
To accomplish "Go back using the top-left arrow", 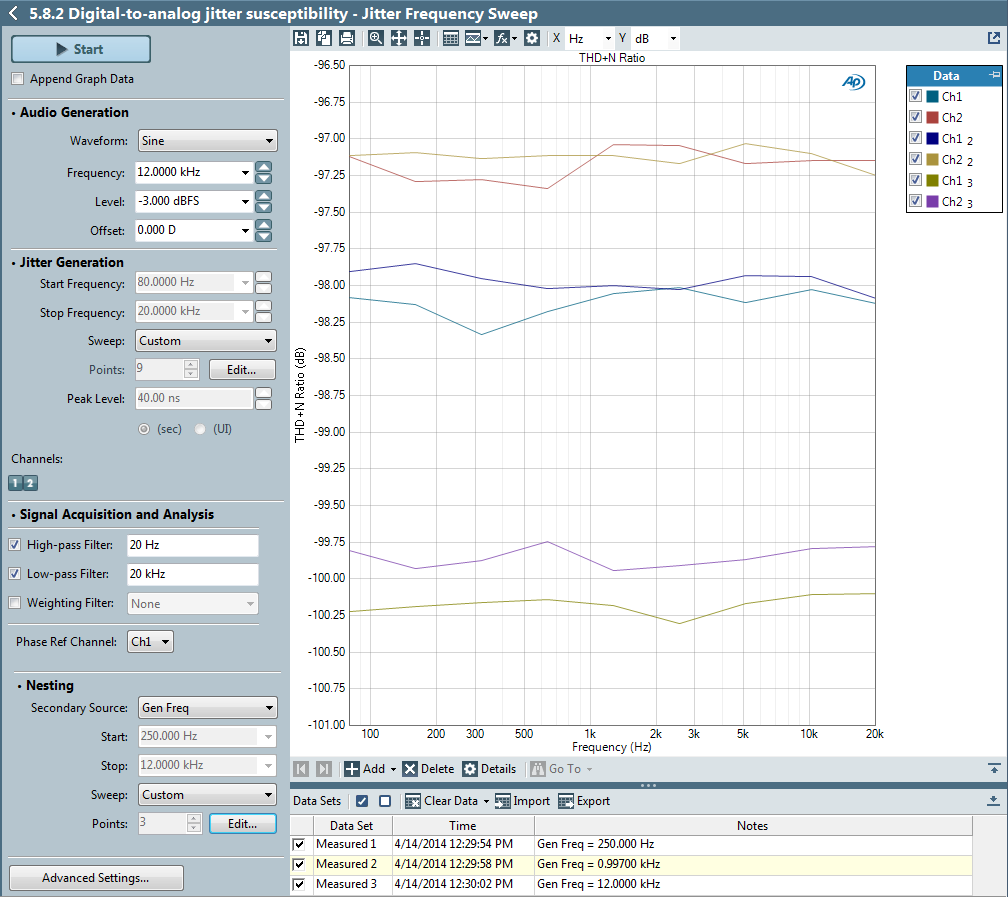I will [x=13, y=13].
